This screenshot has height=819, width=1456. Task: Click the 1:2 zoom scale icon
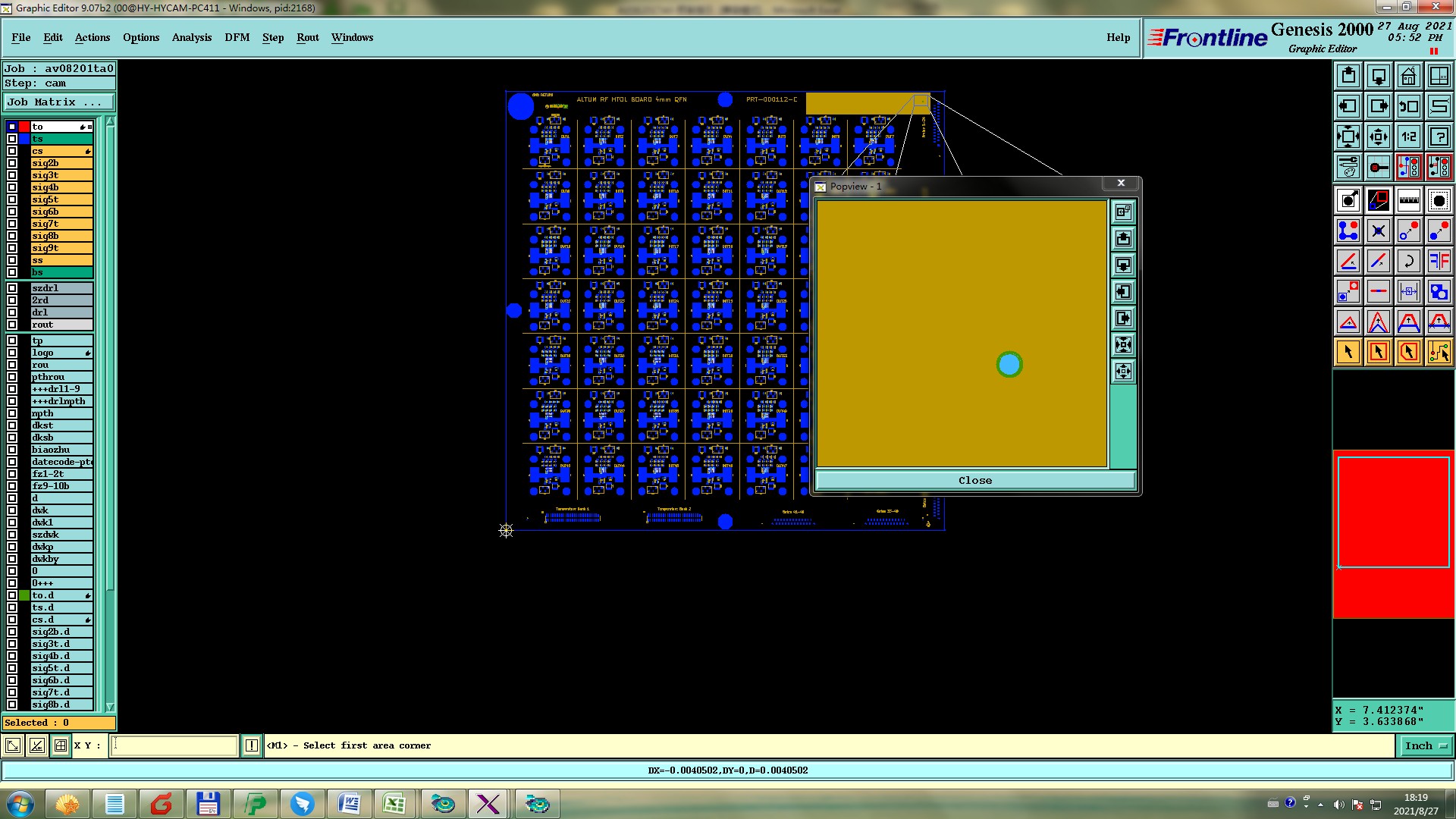coord(1408,136)
